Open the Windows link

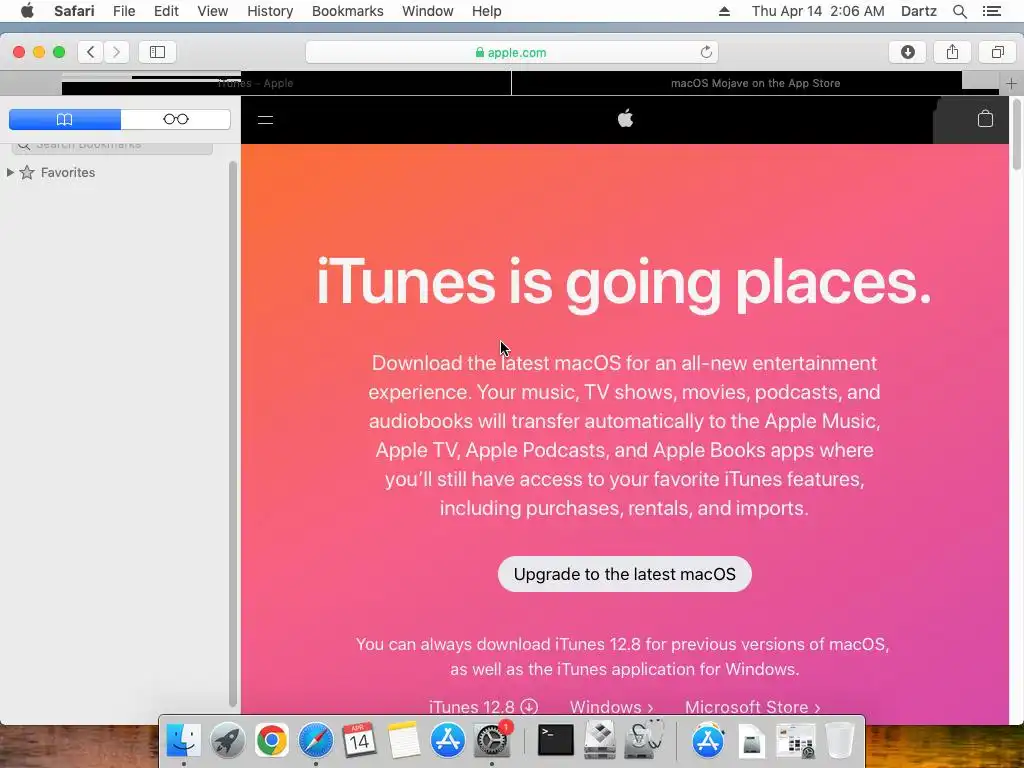(x=611, y=707)
